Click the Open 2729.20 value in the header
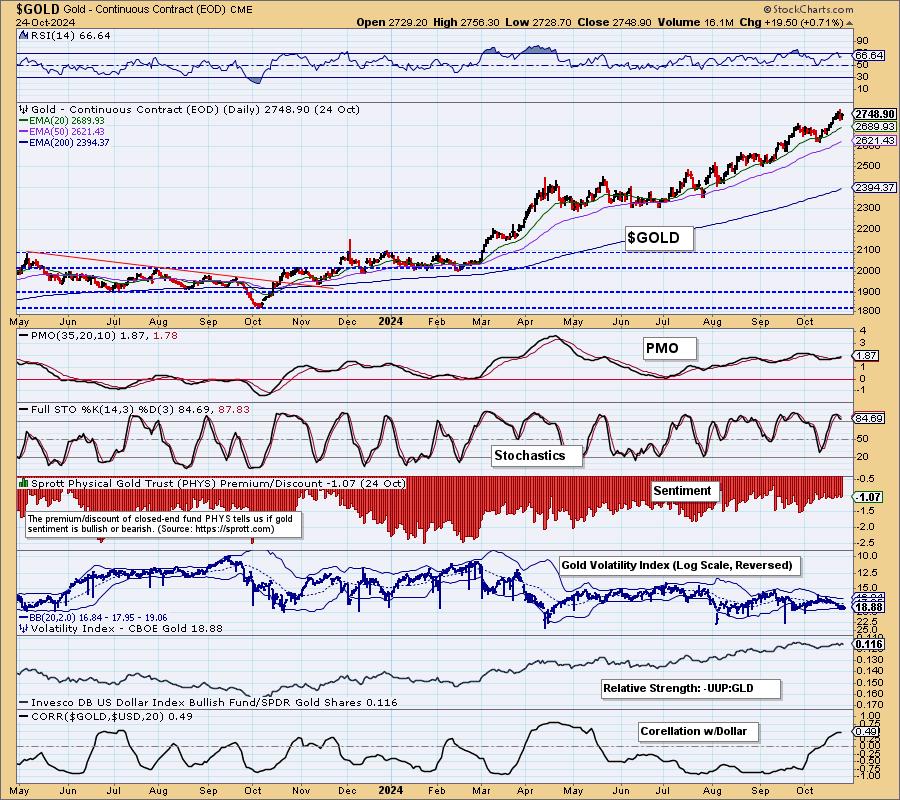This screenshot has width=900, height=800. (393, 22)
